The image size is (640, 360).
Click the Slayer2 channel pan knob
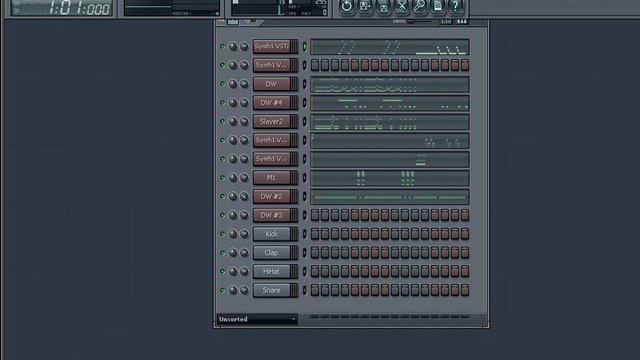click(233, 122)
